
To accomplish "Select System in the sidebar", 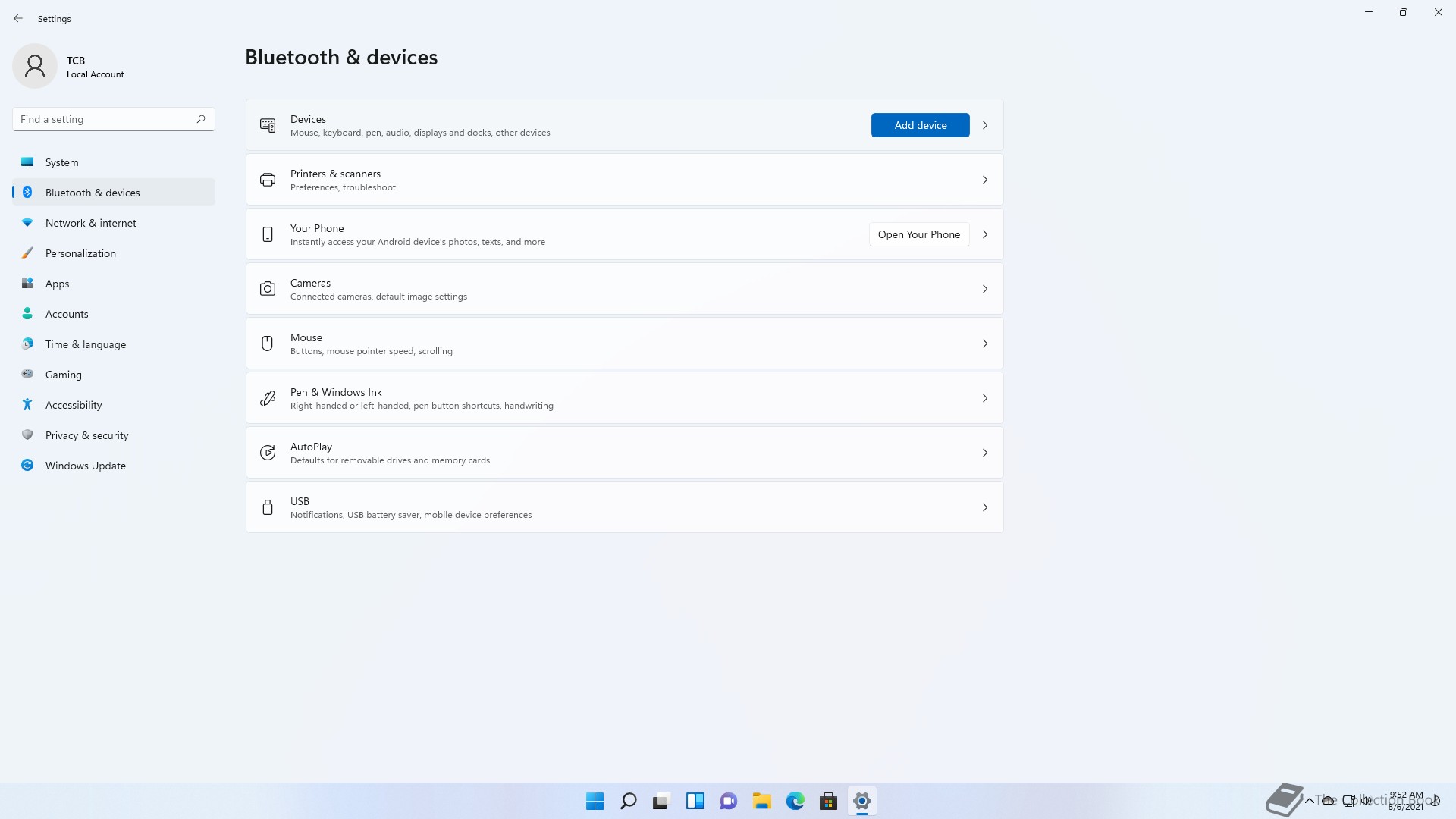I will (114, 162).
